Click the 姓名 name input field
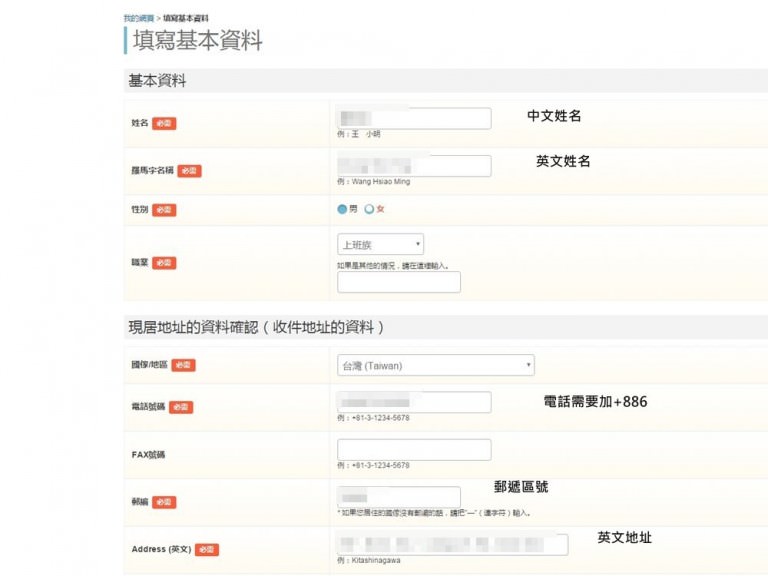 414,118
